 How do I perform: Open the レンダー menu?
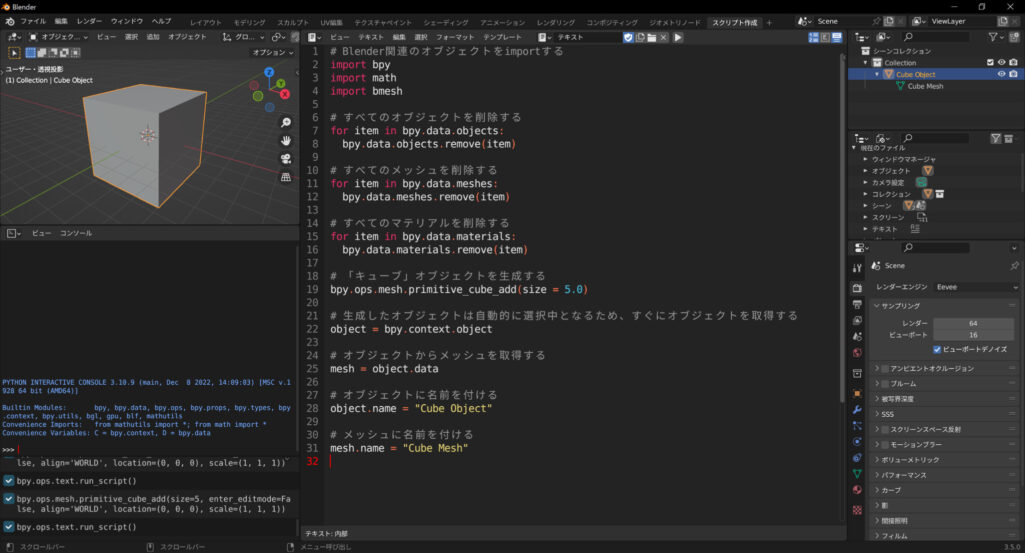89,22
